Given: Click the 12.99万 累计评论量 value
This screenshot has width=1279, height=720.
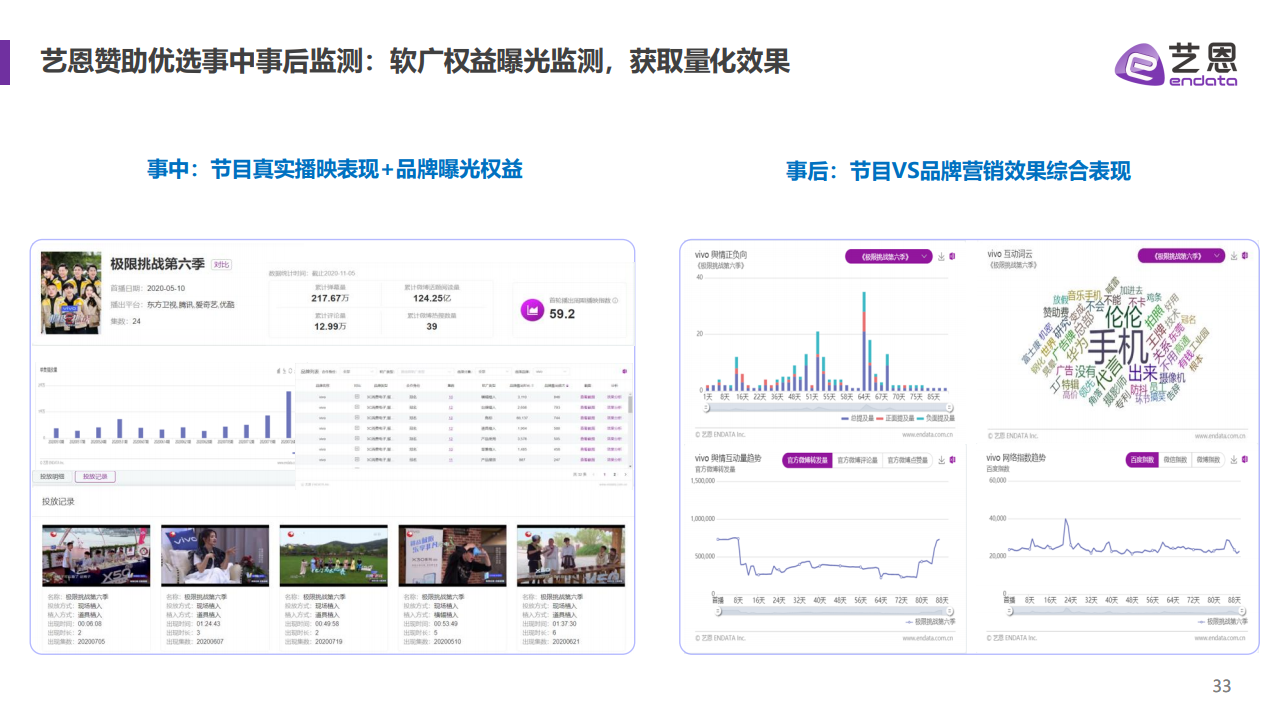Looking at the screenshot, I should pyautogui.click(x=329, y=326).
